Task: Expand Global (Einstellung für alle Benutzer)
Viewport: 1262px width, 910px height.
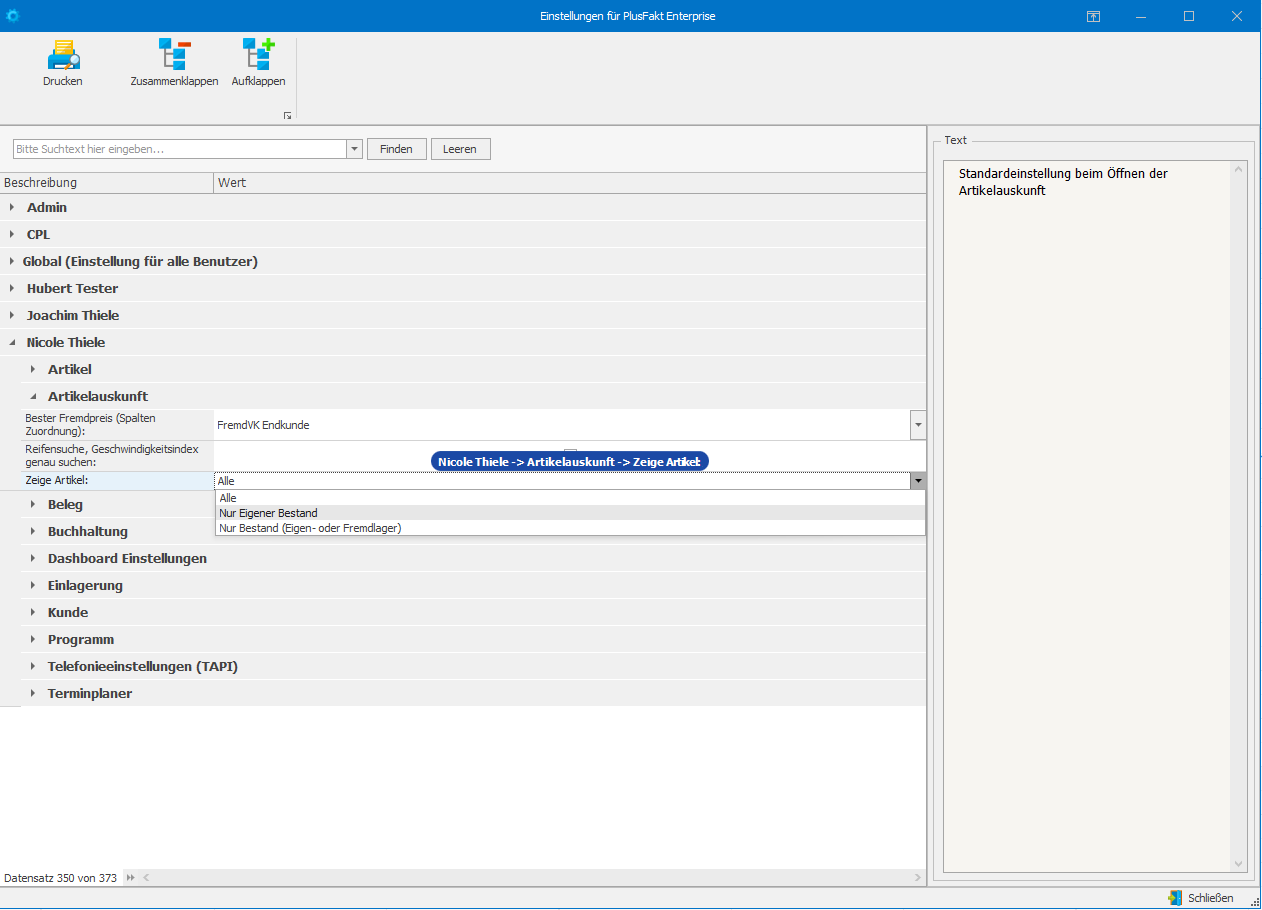Action: click(12, 262)
